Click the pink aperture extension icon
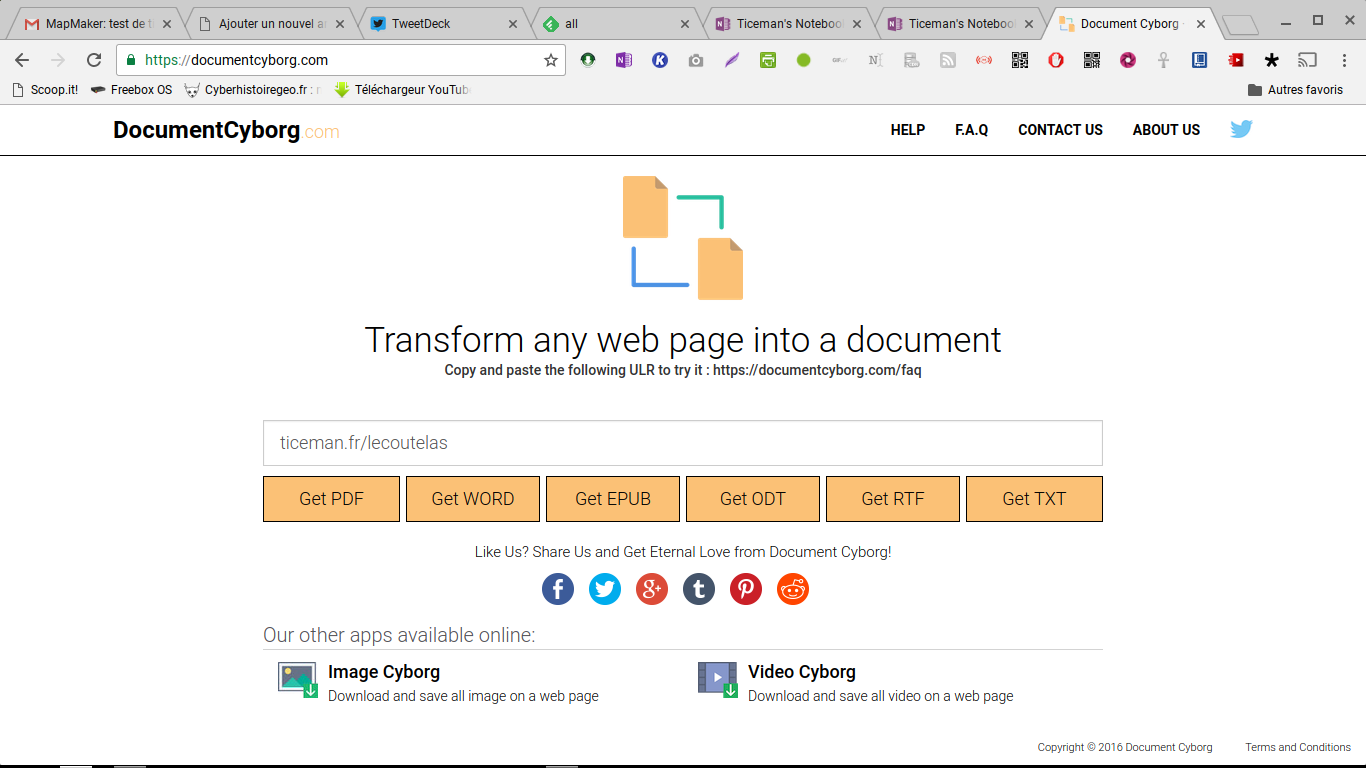 point(1128,60)
